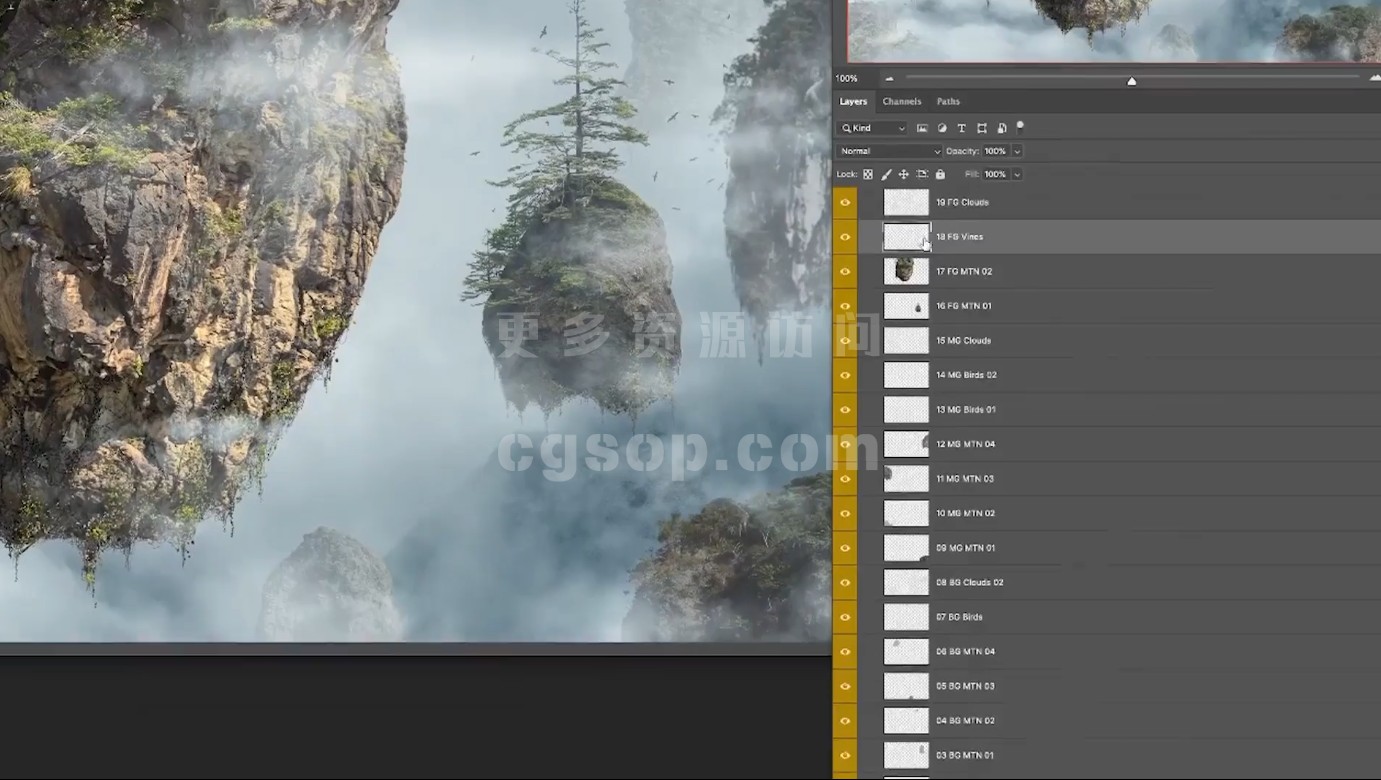The width and height of the screenshot is (1381, 780).
Task: Filter layers by shape layer type
Action: (982, 128)
